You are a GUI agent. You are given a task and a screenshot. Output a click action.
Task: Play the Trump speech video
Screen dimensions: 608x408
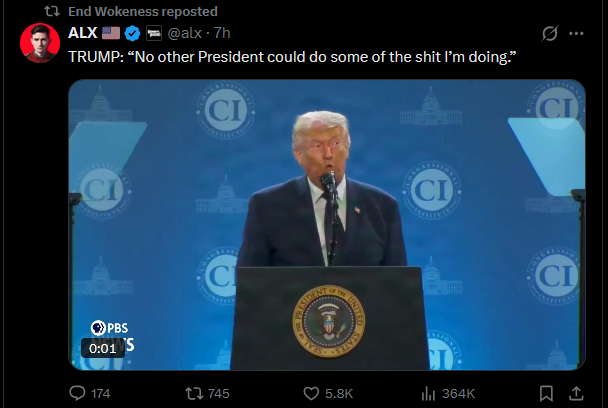pyautogui.click(x=326, y=225)
